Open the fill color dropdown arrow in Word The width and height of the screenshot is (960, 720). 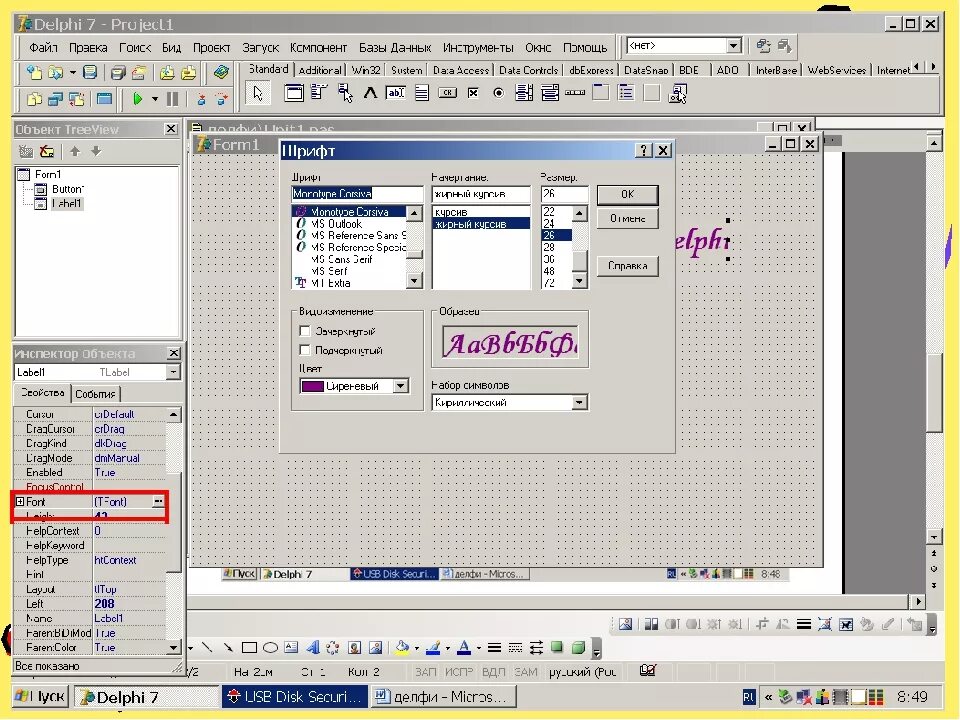(416, 648)
